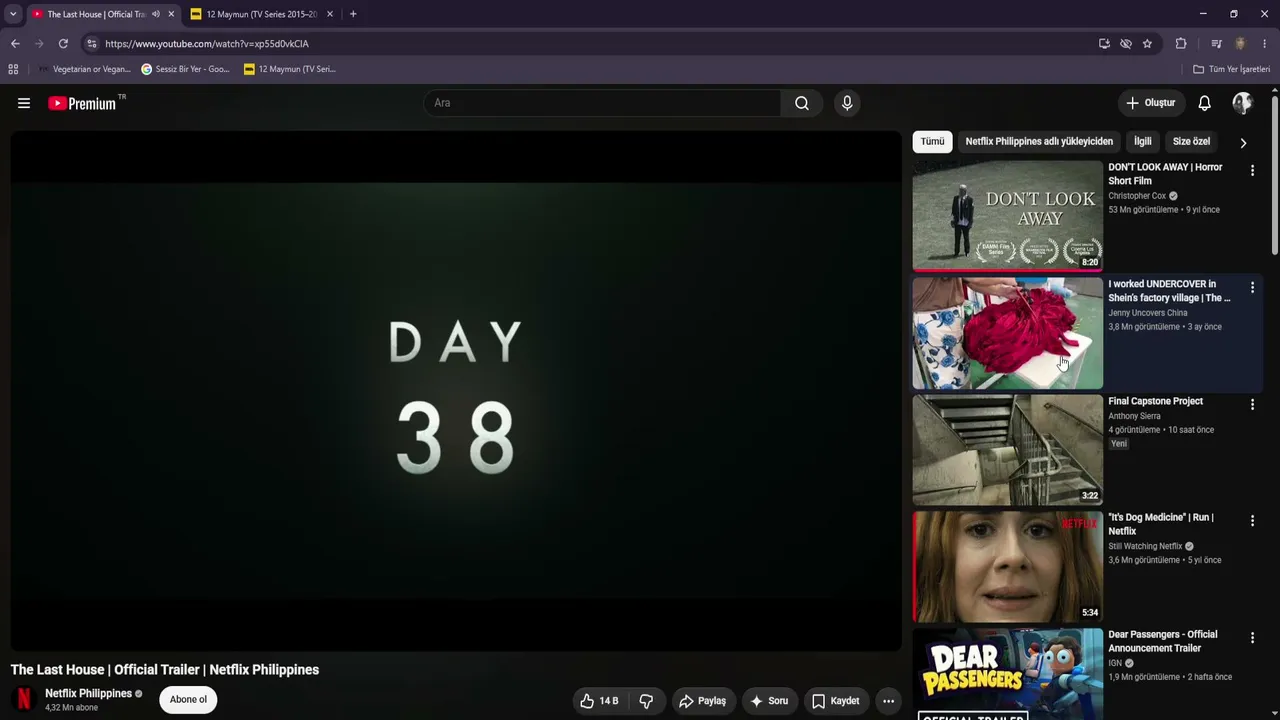This screenshot has height=720, width=1280.
Task: Switch to the 12 Maymun browser tab
Action: coord(262,14)
